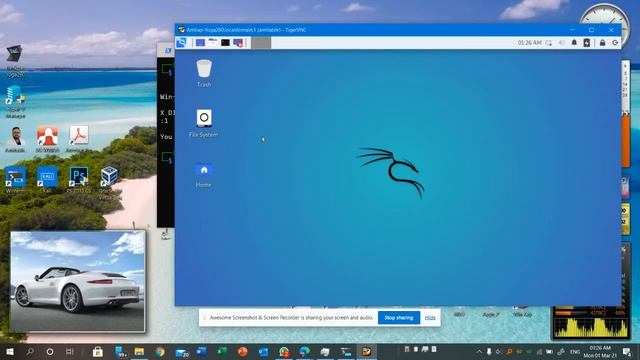
Task: Open Microsoft Store from taskbar
Action: (98, 351)
